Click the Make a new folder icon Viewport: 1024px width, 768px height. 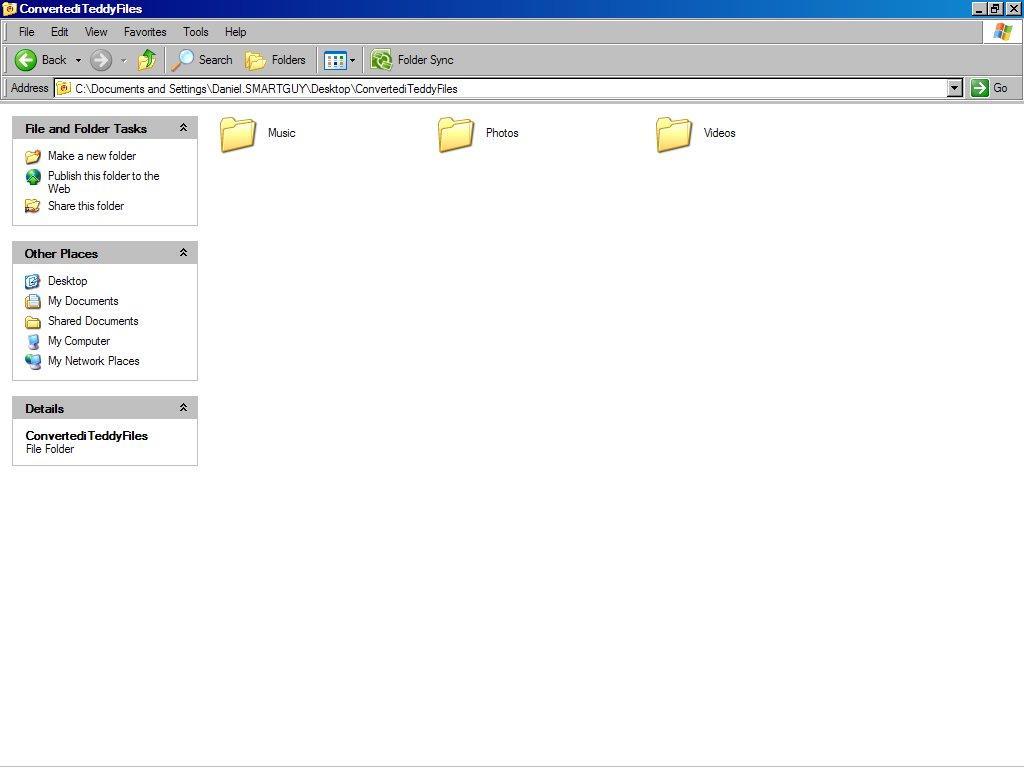click(x=32, y=156)
